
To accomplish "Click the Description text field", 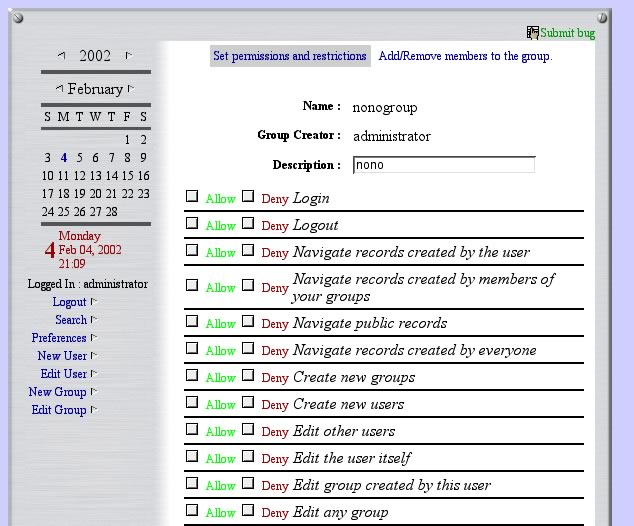I will click(444, 165).
